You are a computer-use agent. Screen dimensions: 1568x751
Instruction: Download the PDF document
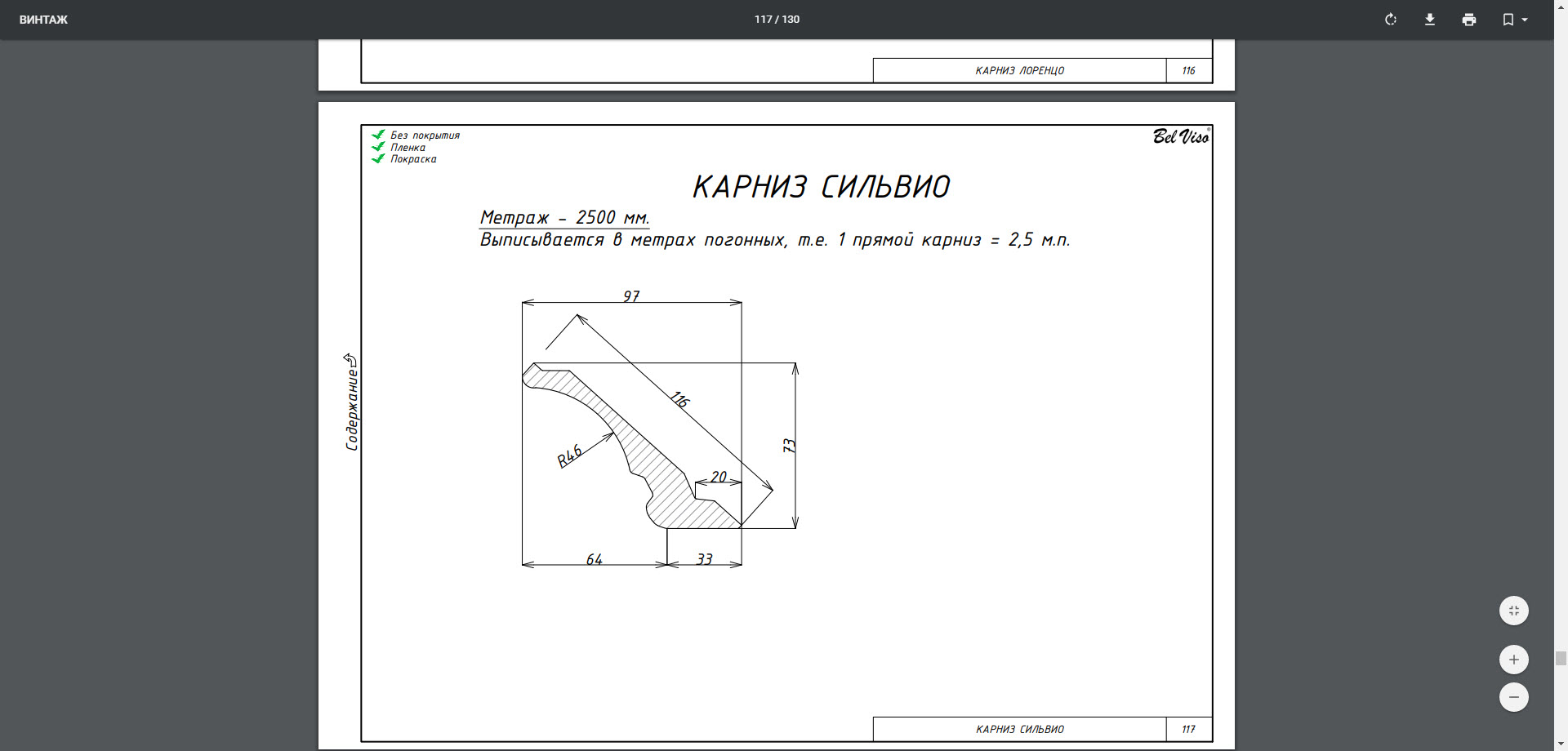pyautogui.click(x=1430, y=20)
